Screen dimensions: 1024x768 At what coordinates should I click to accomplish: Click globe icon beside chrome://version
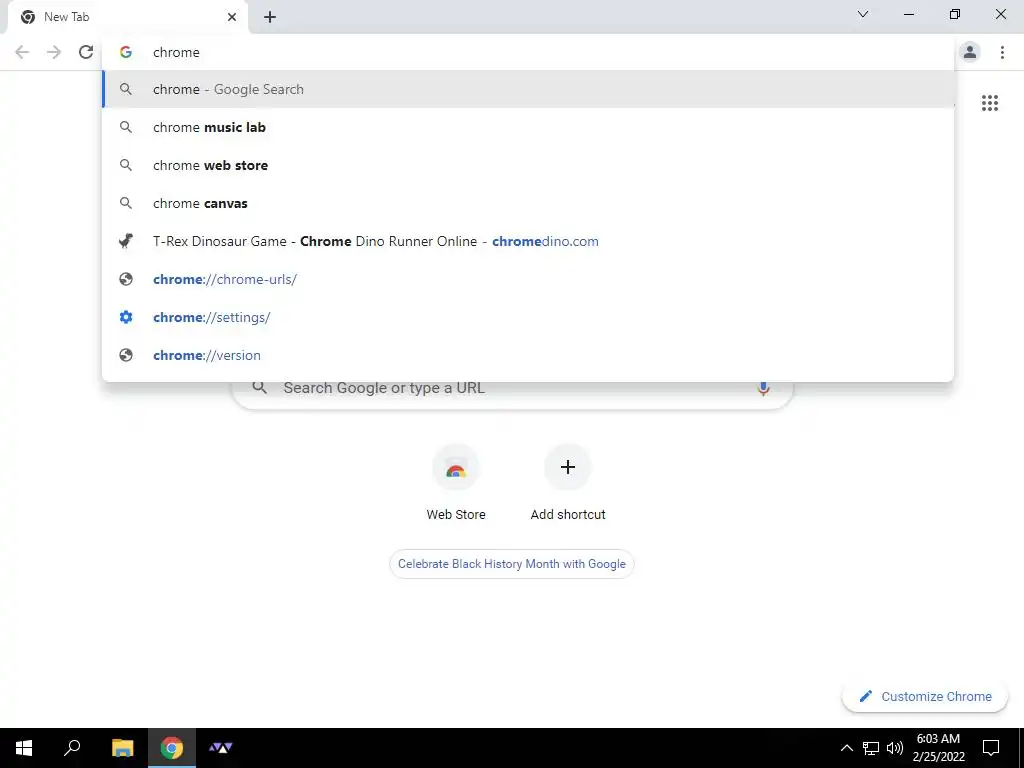click(126, 355)
